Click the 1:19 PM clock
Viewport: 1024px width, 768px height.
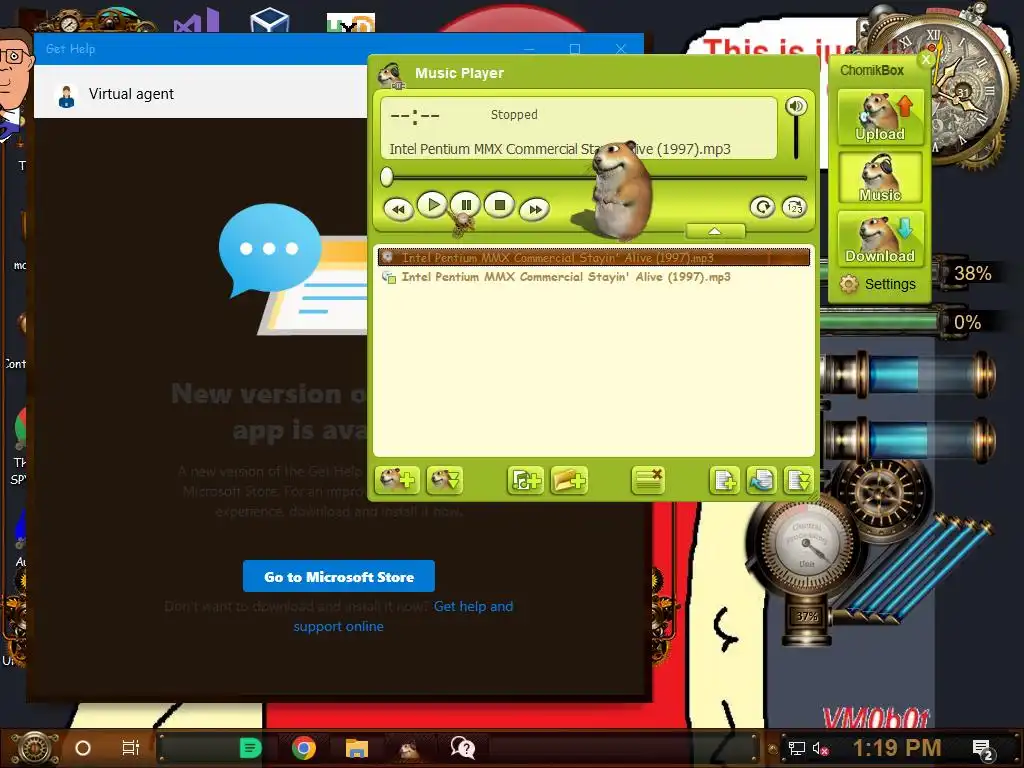click(897, 748)
